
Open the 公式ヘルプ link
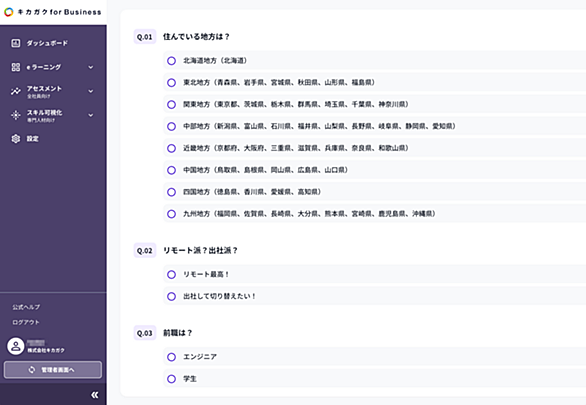[x=26, y=307]
